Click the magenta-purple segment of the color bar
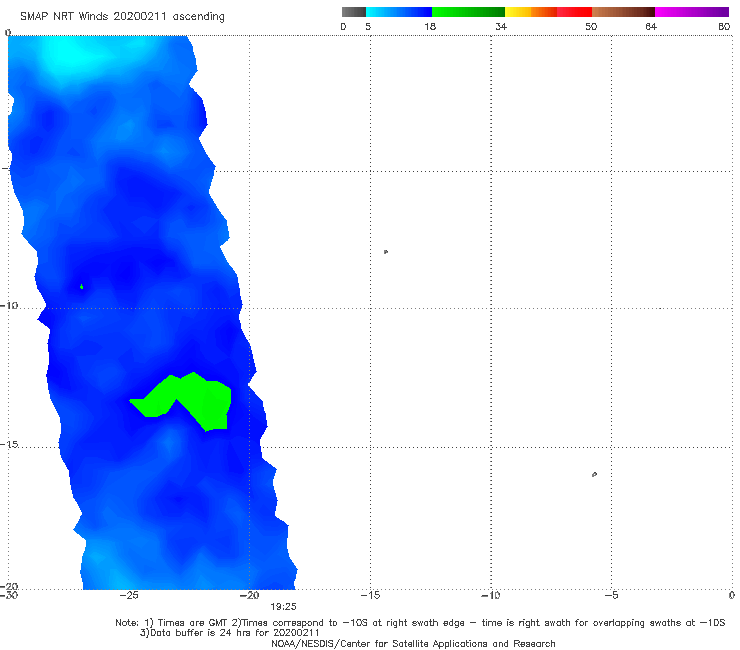The width and height of the screenshot is (740, 650). pyautogui.click(x=692, y=12)
